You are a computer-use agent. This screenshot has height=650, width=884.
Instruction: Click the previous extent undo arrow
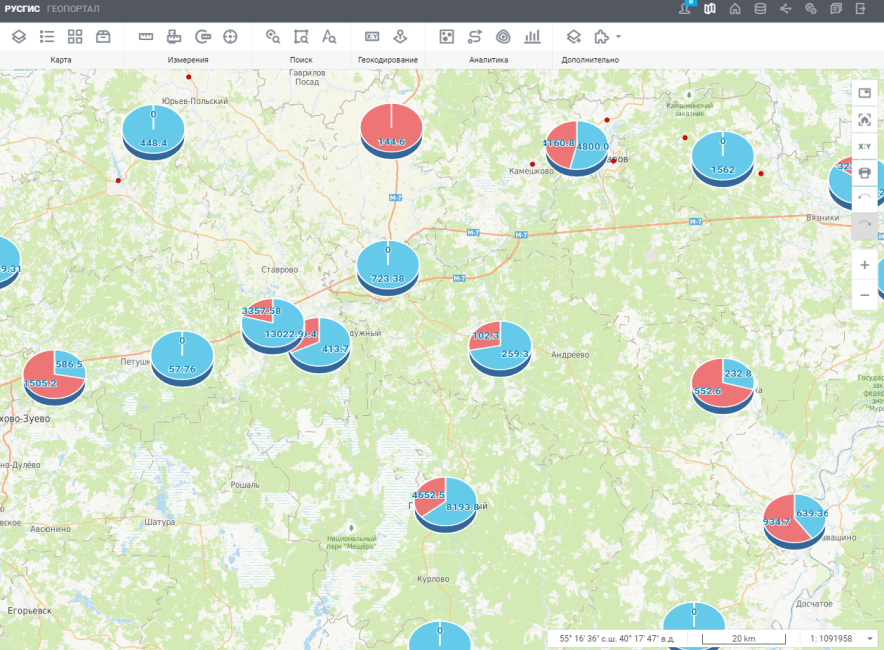point(864,197)
